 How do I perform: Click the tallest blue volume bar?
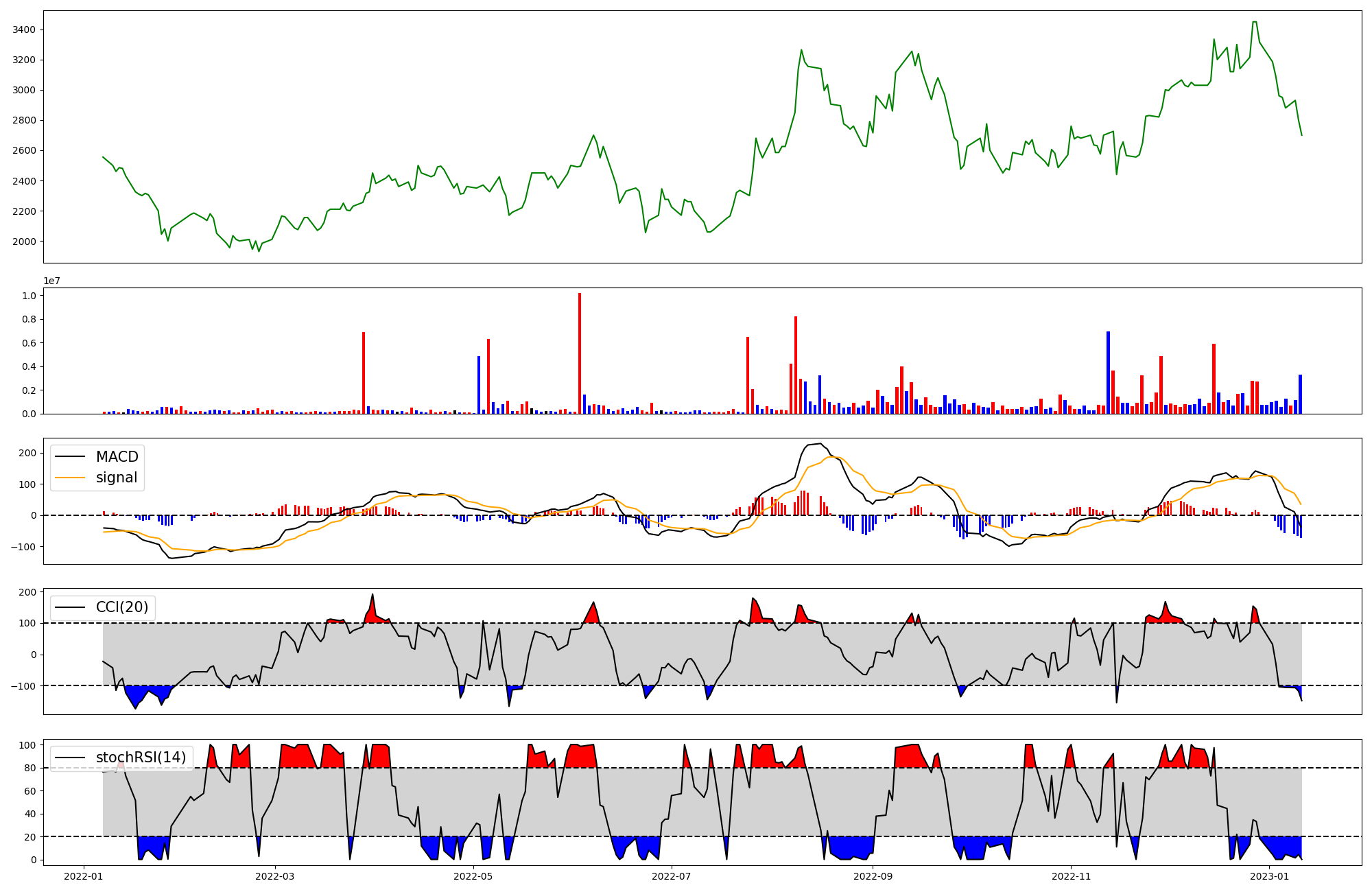coord(1108,373)
